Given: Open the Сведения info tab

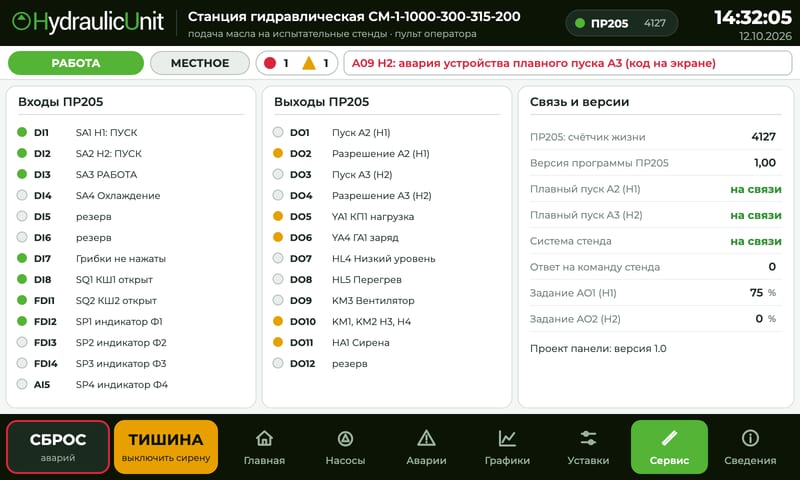Looking at the screenshot, I should (x=750, y=447).
